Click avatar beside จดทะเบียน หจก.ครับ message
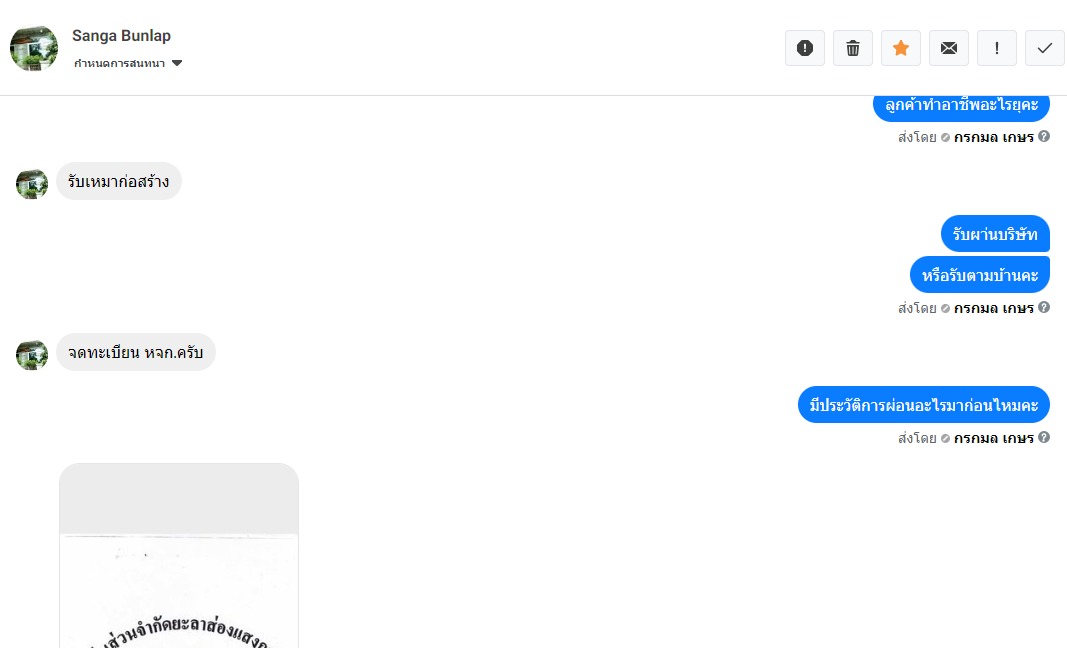 click(x=32, y=355)
